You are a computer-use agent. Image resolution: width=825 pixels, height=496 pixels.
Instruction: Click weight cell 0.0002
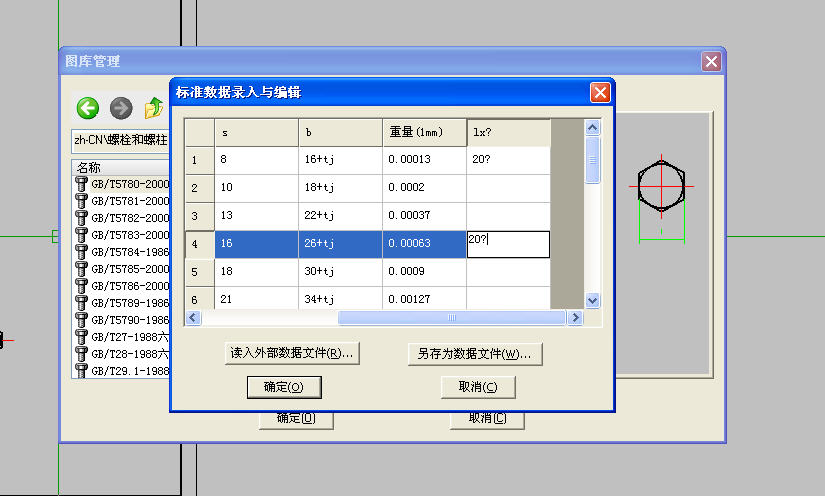(425, 188)
